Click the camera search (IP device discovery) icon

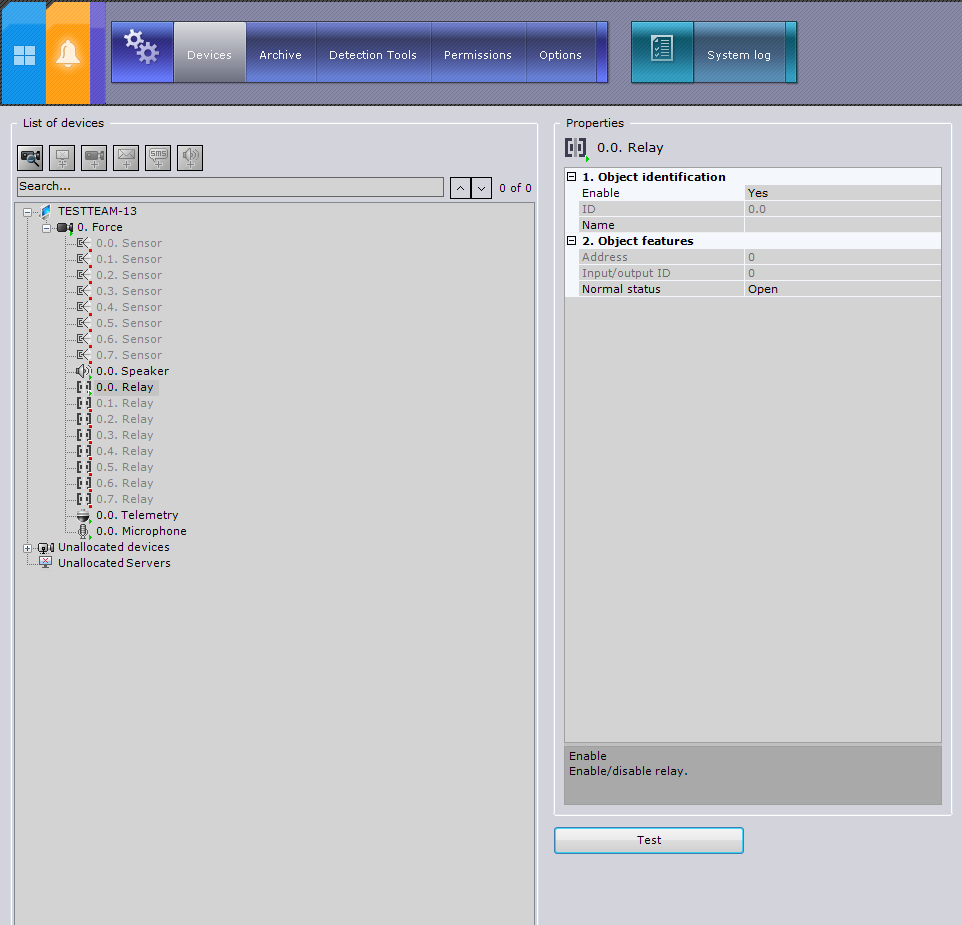(30, 157)
